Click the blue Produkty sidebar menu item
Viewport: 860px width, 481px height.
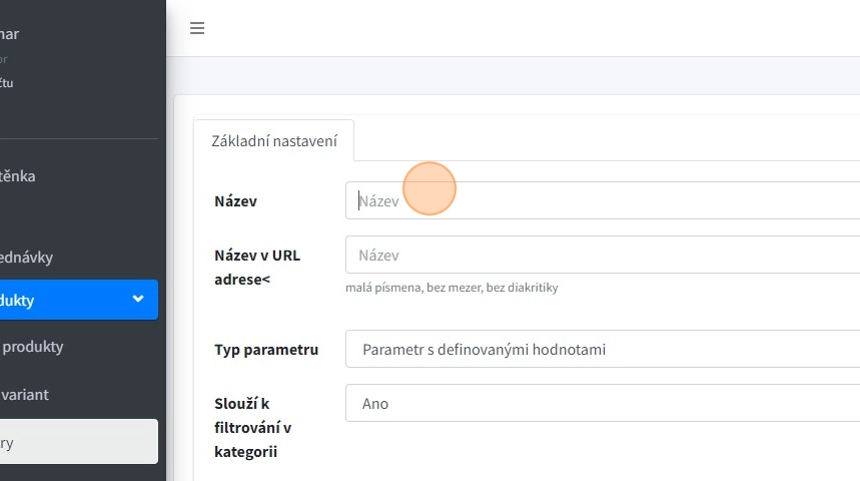coord(60,300)
